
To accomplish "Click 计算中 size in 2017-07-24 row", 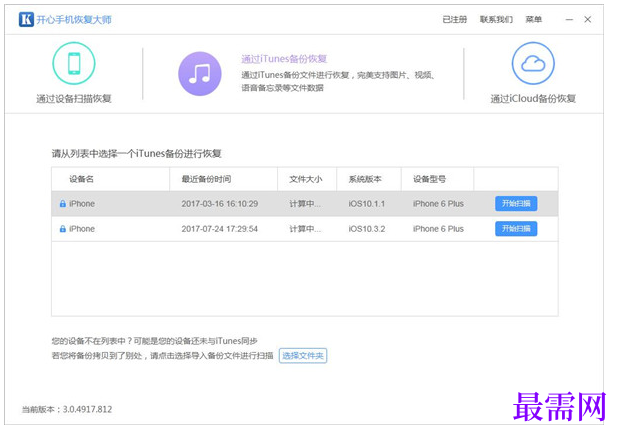I will click(x=305, y=229).
